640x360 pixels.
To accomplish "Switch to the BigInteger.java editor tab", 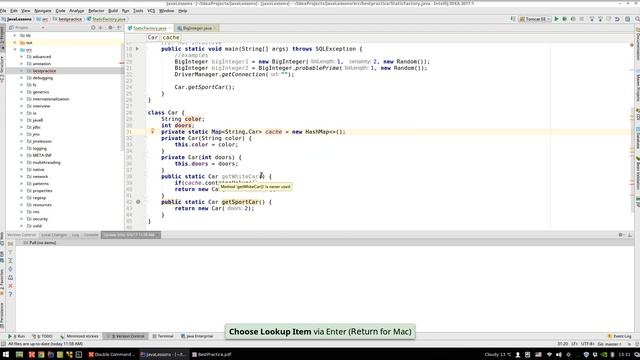I will click(x=197, y=28).
